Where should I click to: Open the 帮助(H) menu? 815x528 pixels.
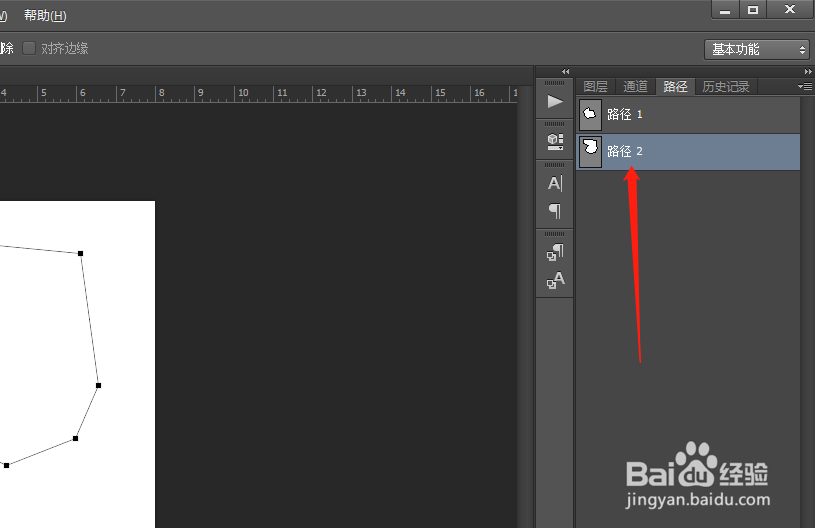45,16
